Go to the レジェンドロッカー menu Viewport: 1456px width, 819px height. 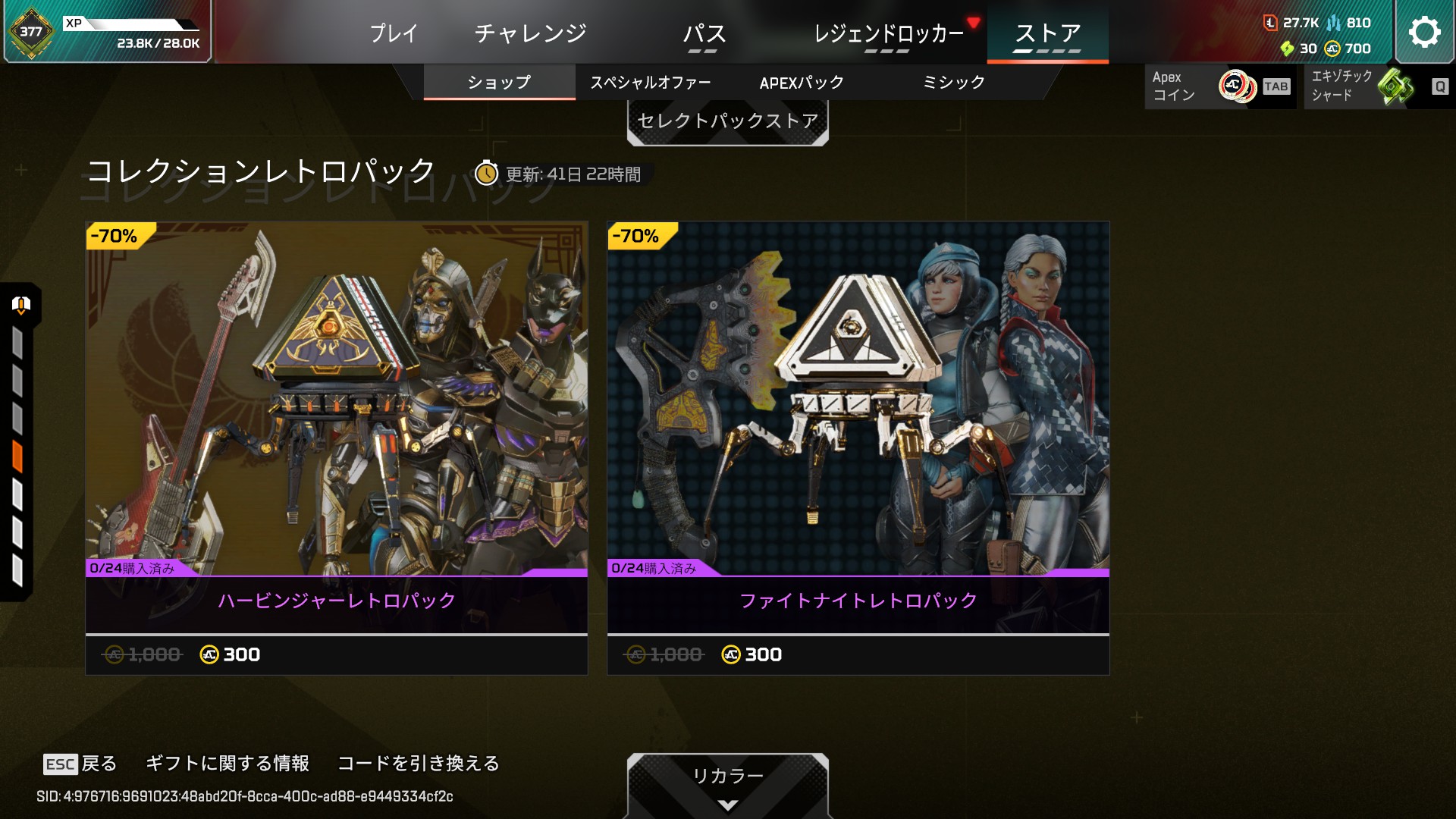[x=888, y=33]
